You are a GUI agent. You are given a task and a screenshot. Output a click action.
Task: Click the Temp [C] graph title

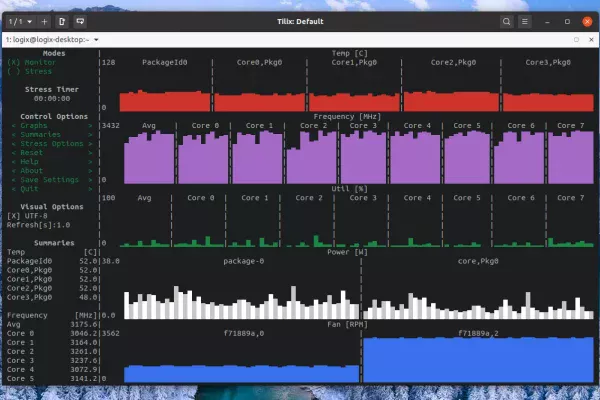tap(349, 53)
